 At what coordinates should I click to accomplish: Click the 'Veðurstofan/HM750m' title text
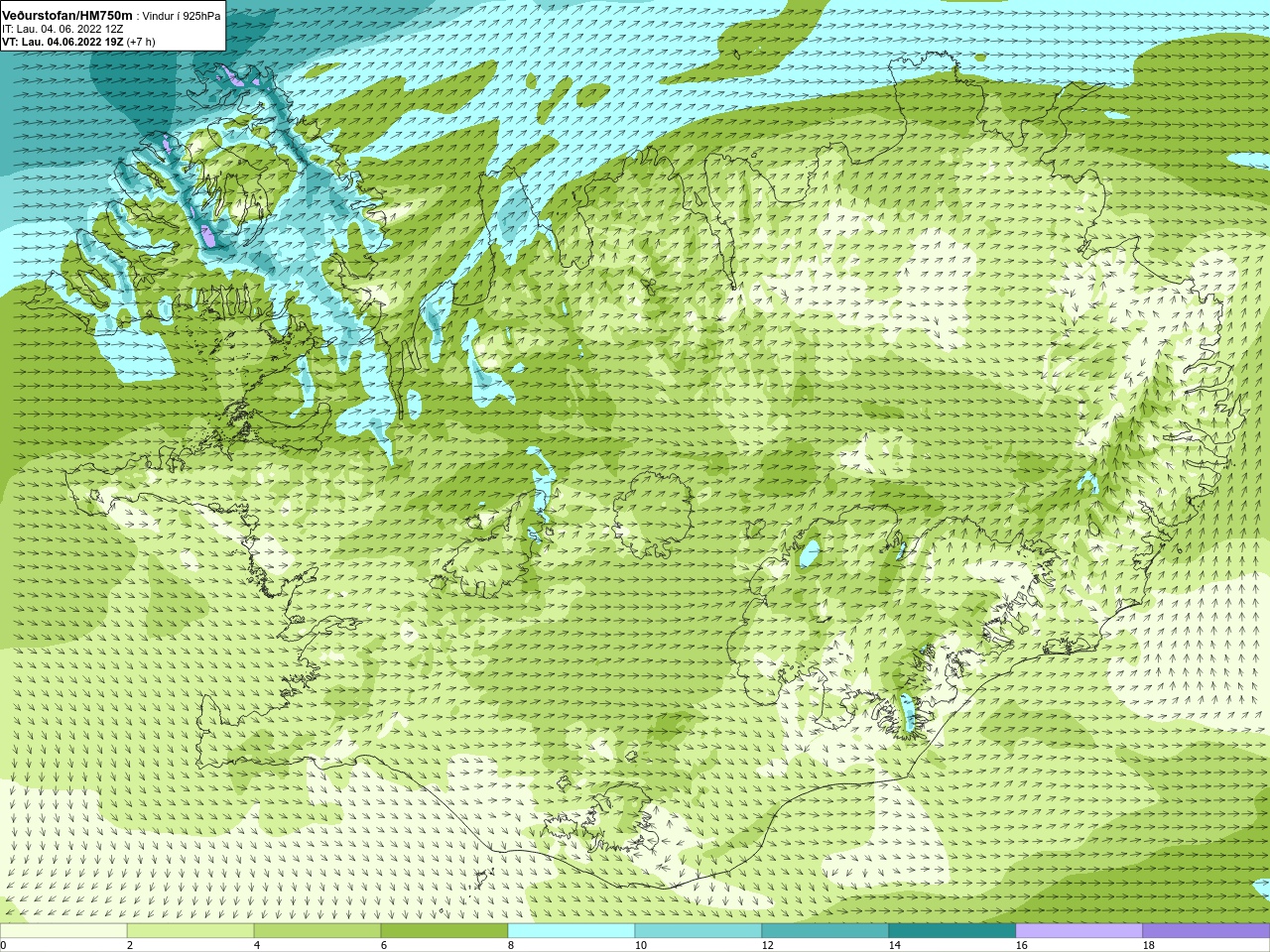pos(67,16)
